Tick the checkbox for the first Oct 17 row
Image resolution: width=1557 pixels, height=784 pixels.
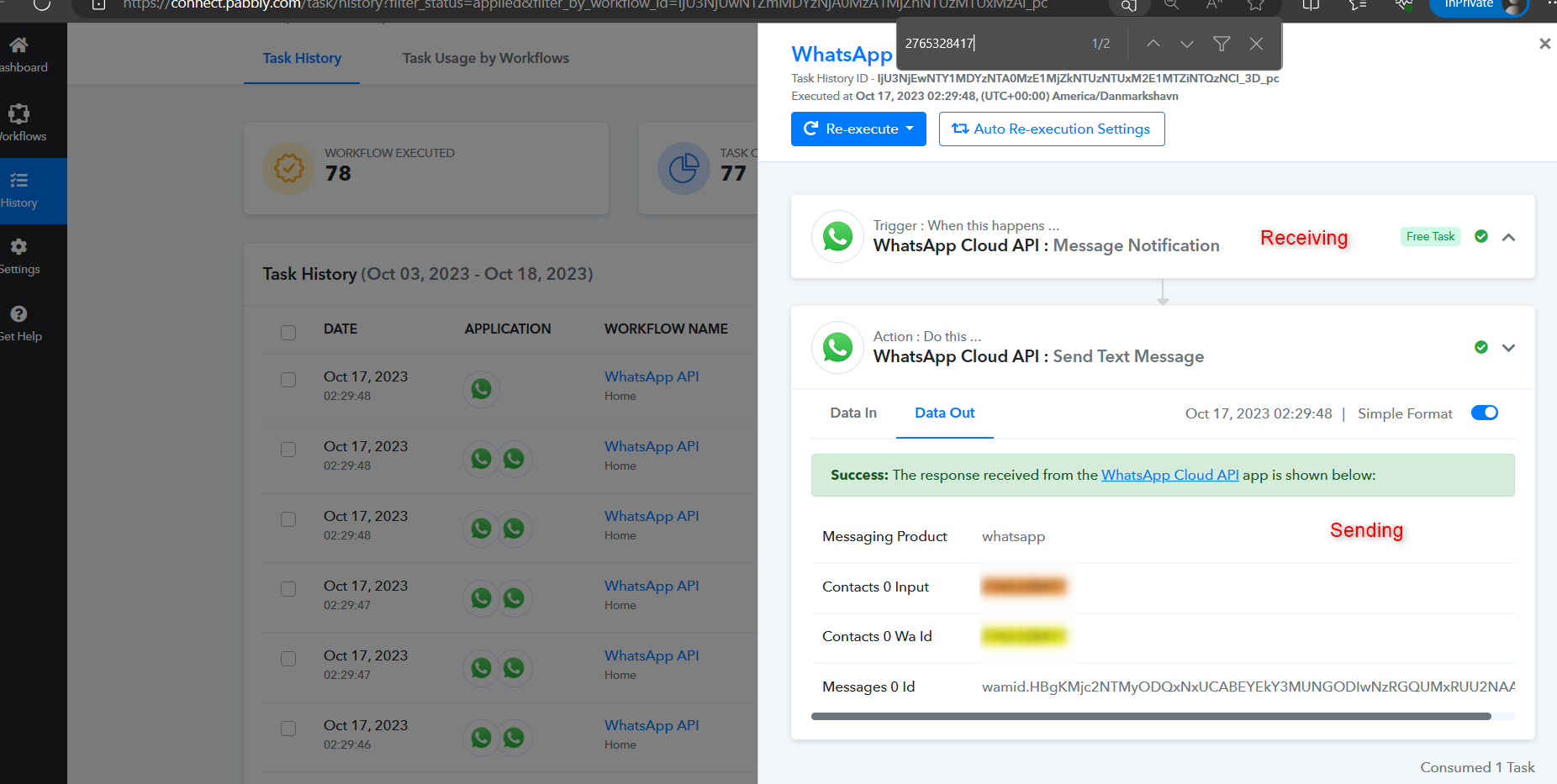(x=288, y=380)
